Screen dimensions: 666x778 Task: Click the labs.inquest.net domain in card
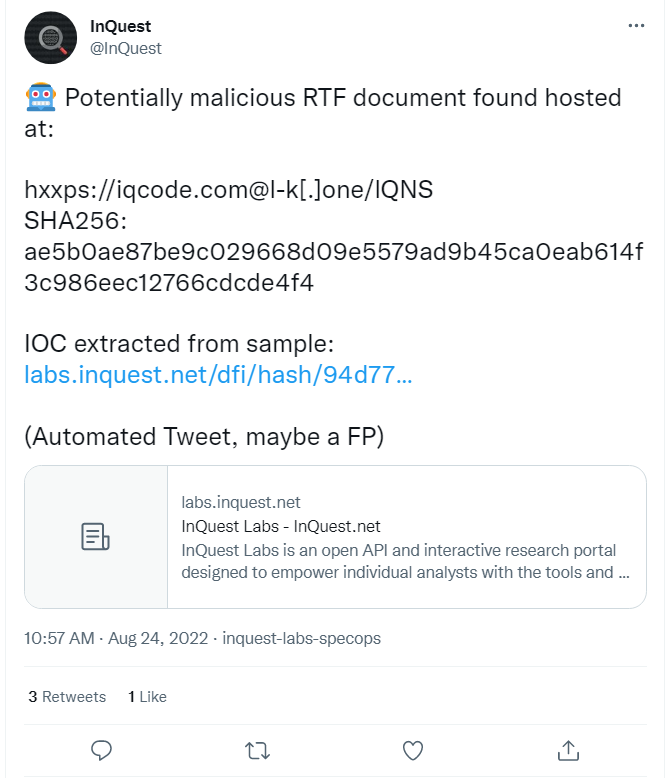241,502
